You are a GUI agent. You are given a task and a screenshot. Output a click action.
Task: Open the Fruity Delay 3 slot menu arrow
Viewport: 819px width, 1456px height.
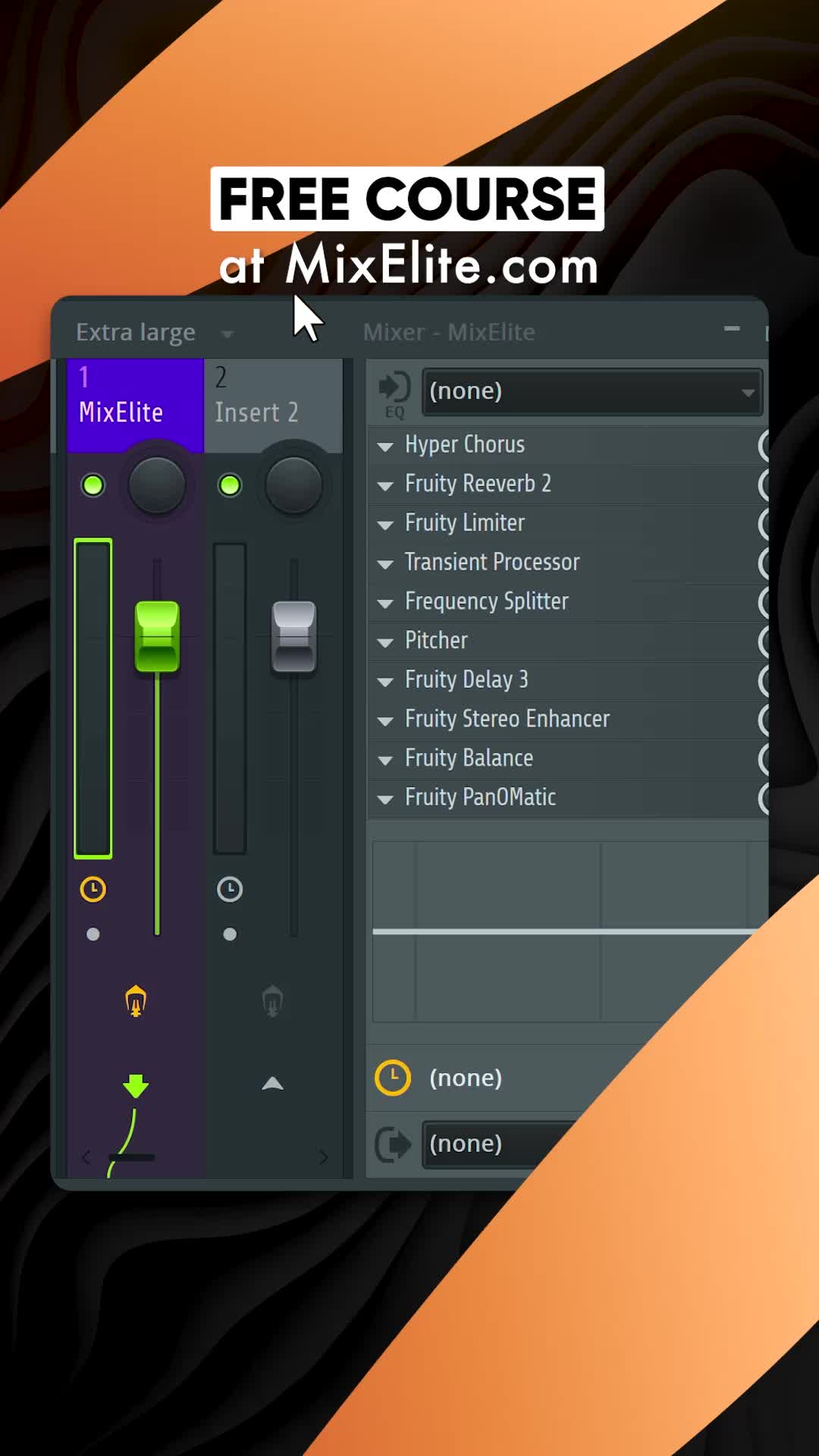click(x=385, y=682)
